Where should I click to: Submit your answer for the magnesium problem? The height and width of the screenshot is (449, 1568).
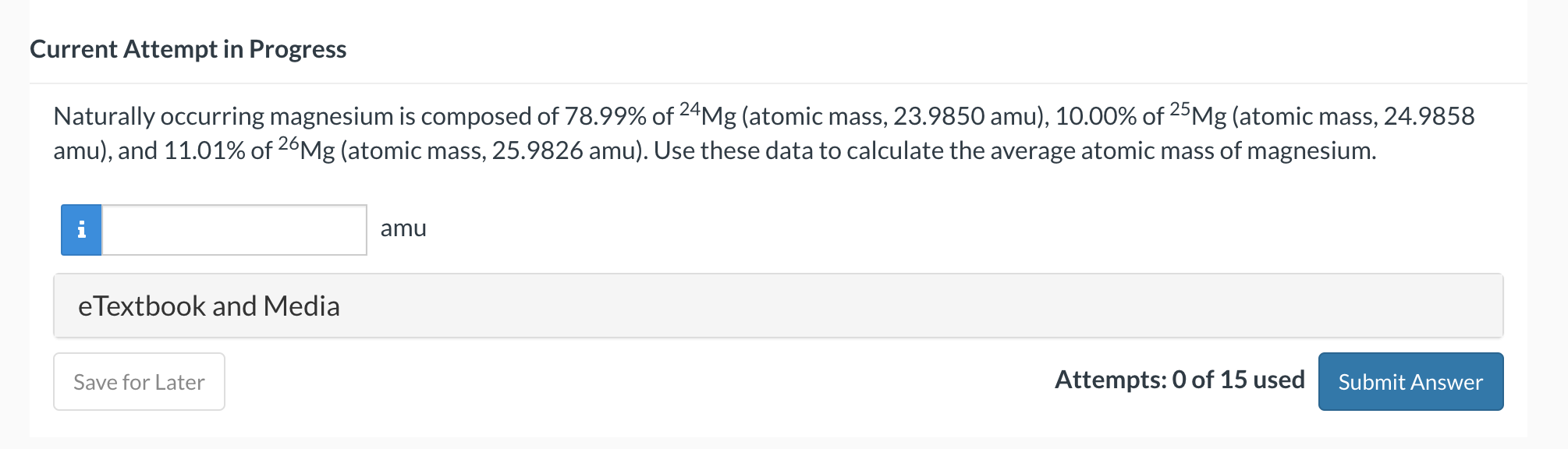(x=1409, y=381)
